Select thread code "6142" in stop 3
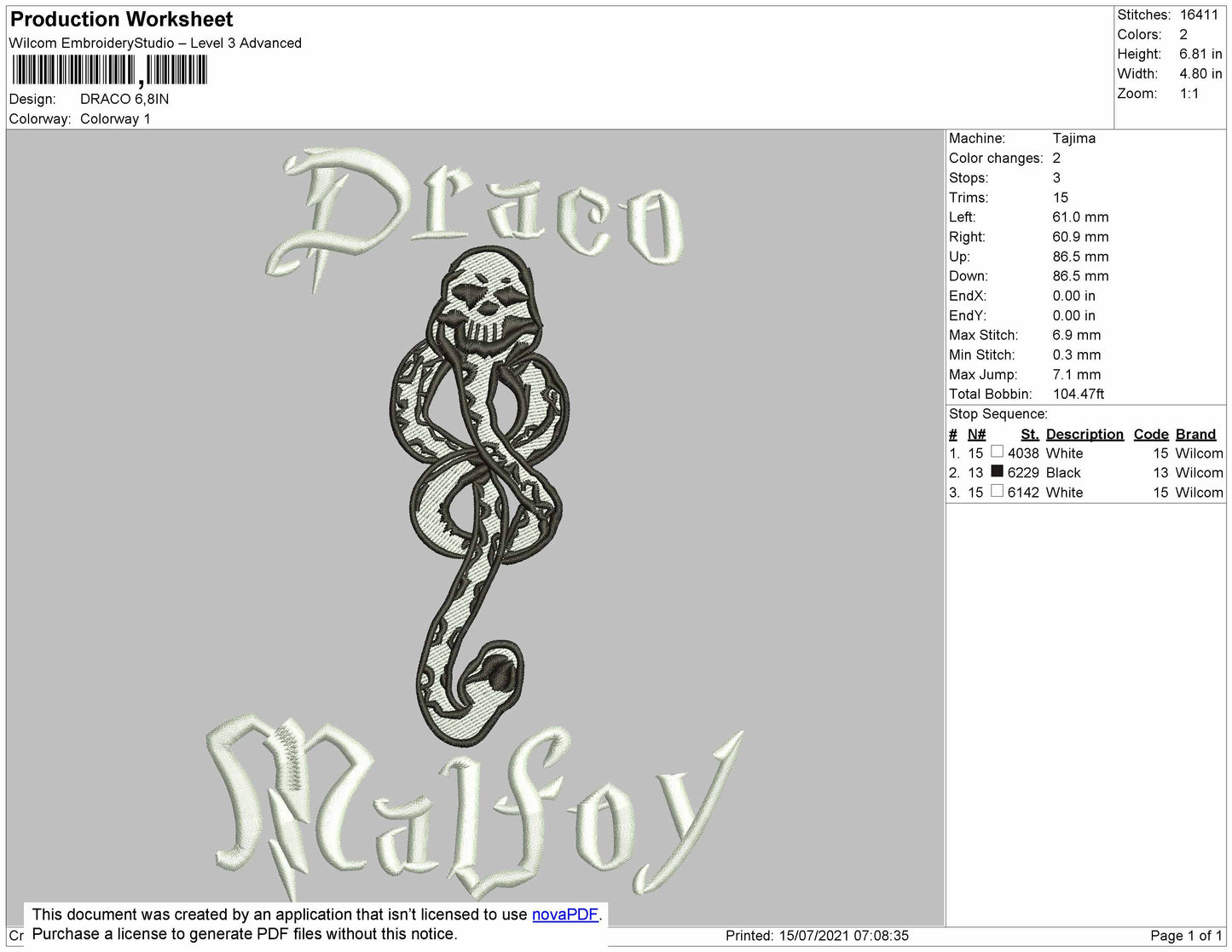Image resolution: width=1232 pixels, height=952 pixels. [1023, 492]
